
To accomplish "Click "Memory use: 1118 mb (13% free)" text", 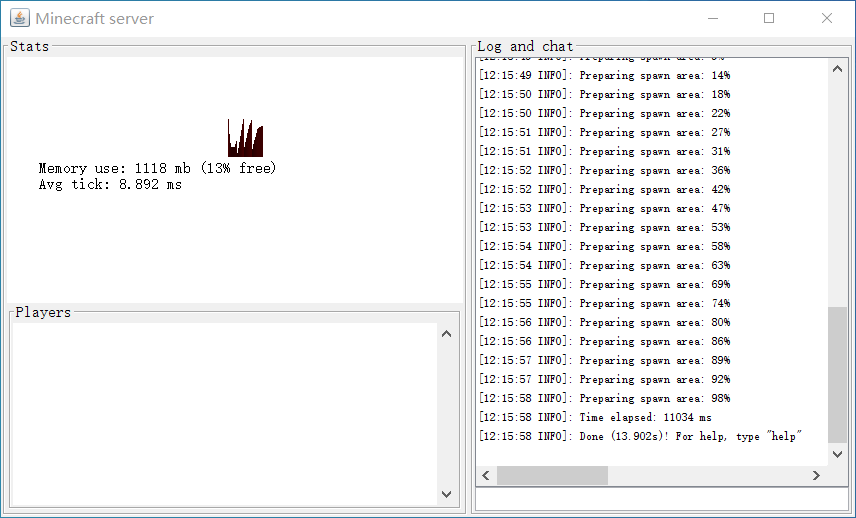I will click(x=157, y=168).
